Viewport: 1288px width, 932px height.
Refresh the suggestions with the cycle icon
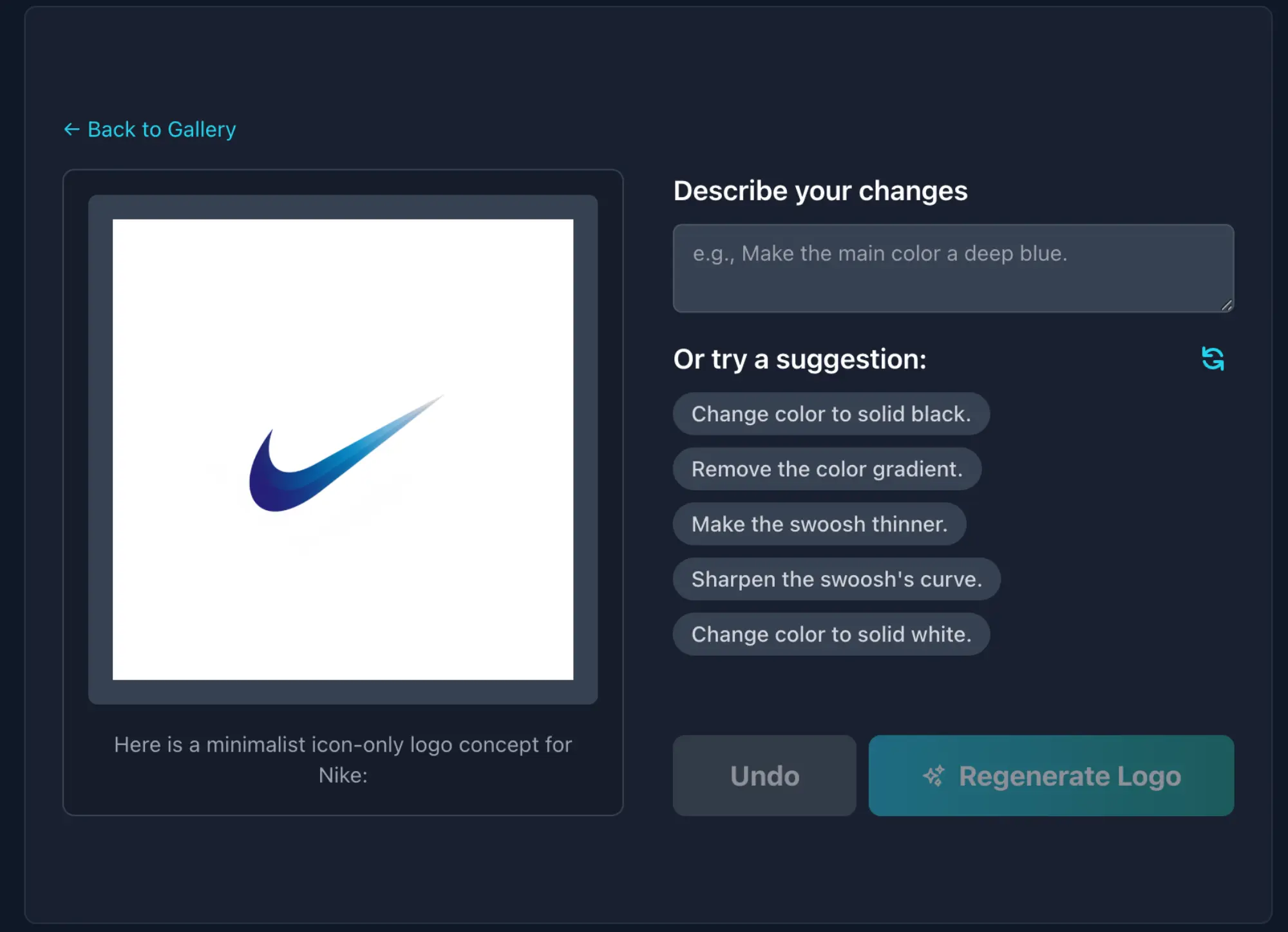pos(1213,359)
